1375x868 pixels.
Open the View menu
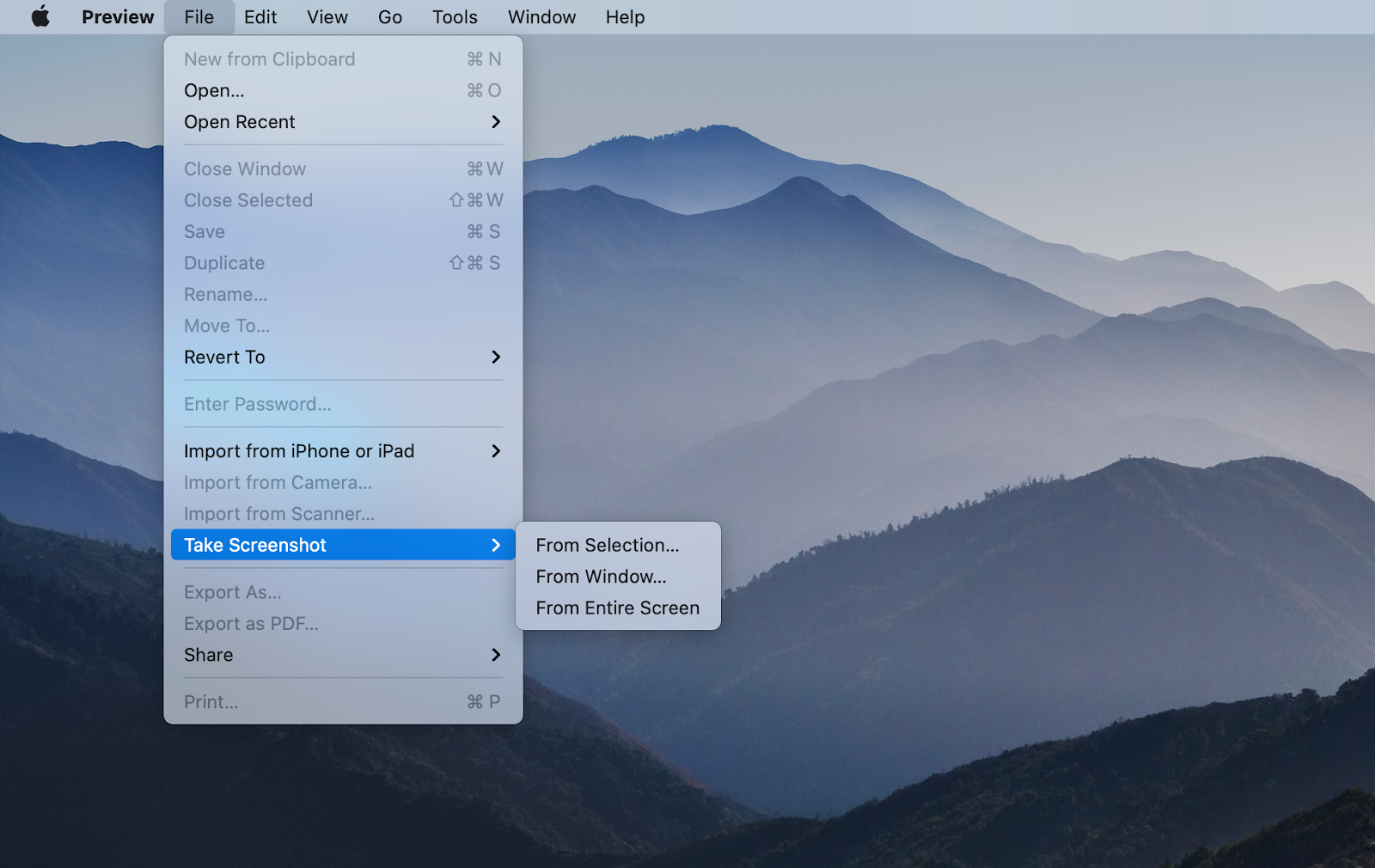click(327, 16)
